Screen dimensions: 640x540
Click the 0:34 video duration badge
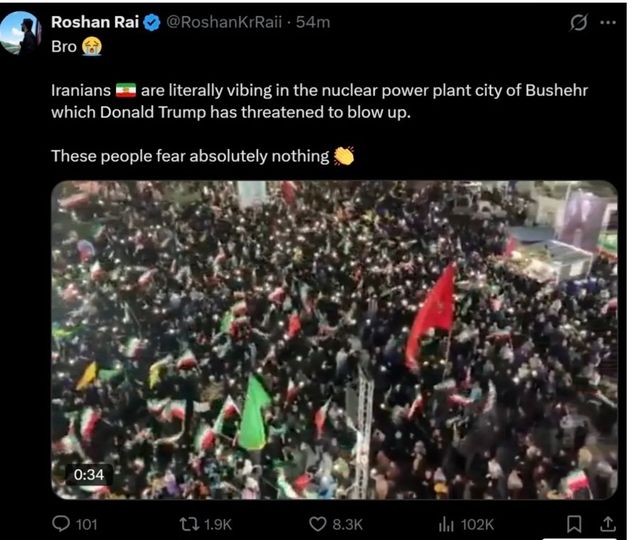click(x=89, y=474)
